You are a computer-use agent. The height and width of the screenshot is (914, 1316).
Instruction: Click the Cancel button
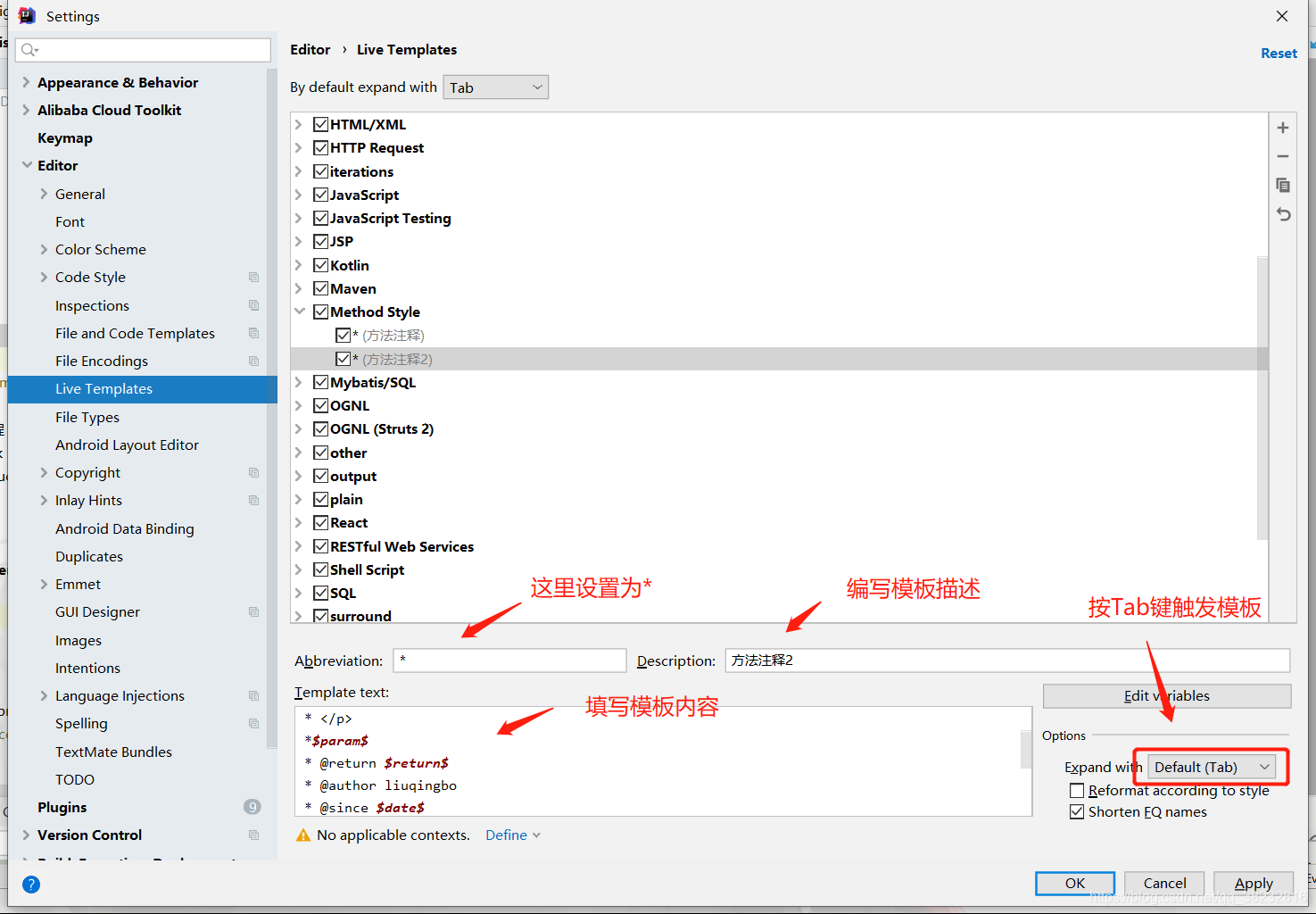[x=1164, y=884]
